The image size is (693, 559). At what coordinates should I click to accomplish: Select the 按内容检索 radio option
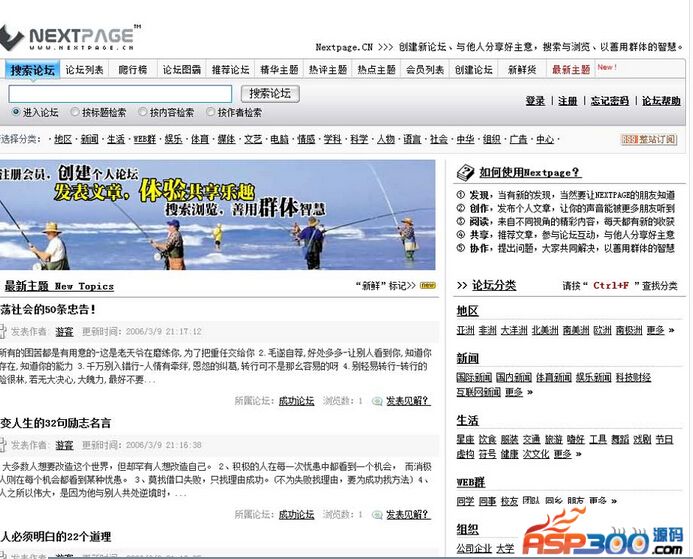(142, 112)
